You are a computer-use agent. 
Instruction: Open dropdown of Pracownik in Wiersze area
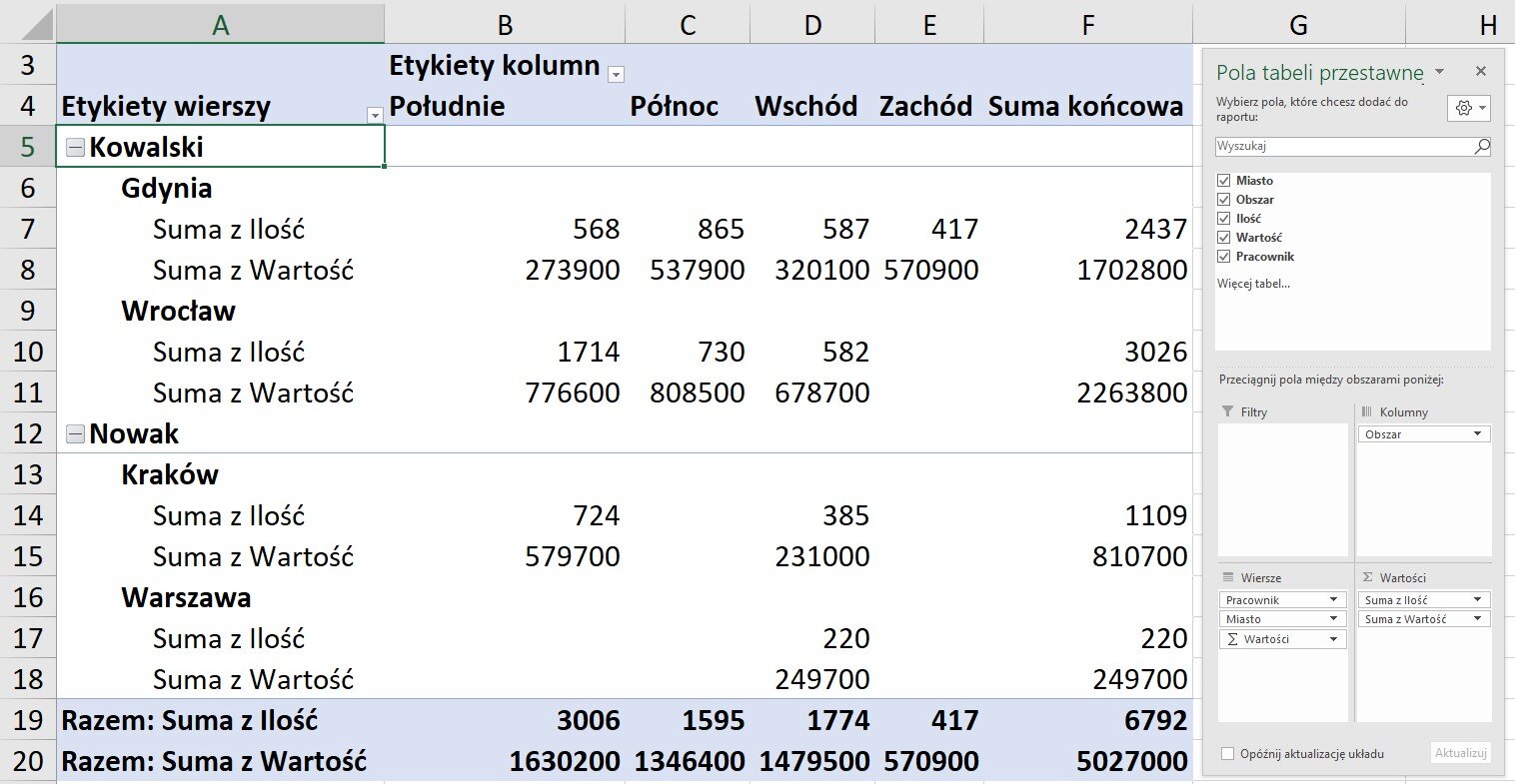(x=1333, y=600)
